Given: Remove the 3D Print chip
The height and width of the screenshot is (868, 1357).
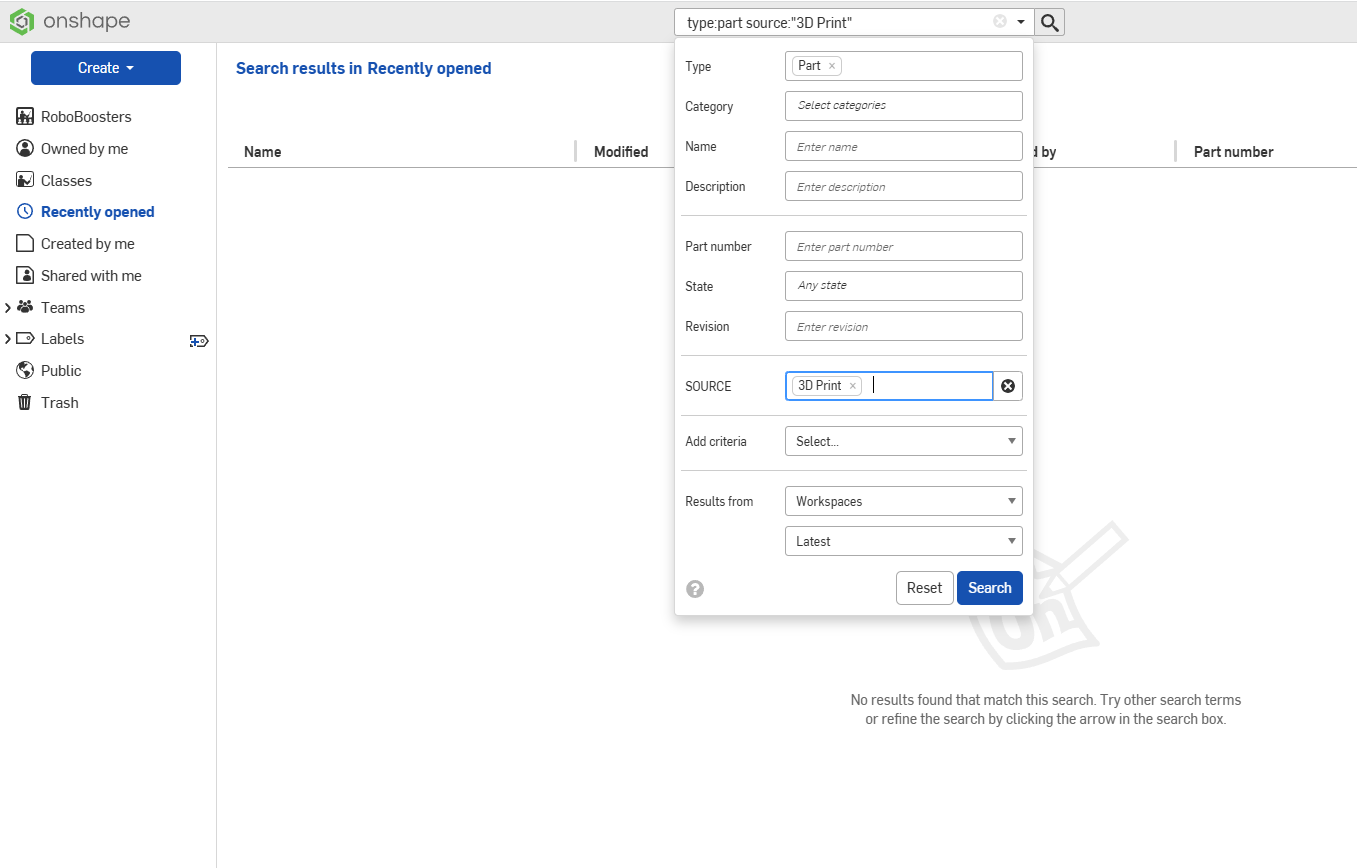Looking at the screenshot, I should 853,386.
